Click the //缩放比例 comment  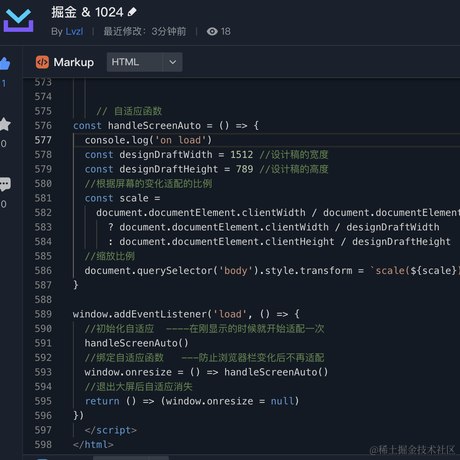[110, 256]
